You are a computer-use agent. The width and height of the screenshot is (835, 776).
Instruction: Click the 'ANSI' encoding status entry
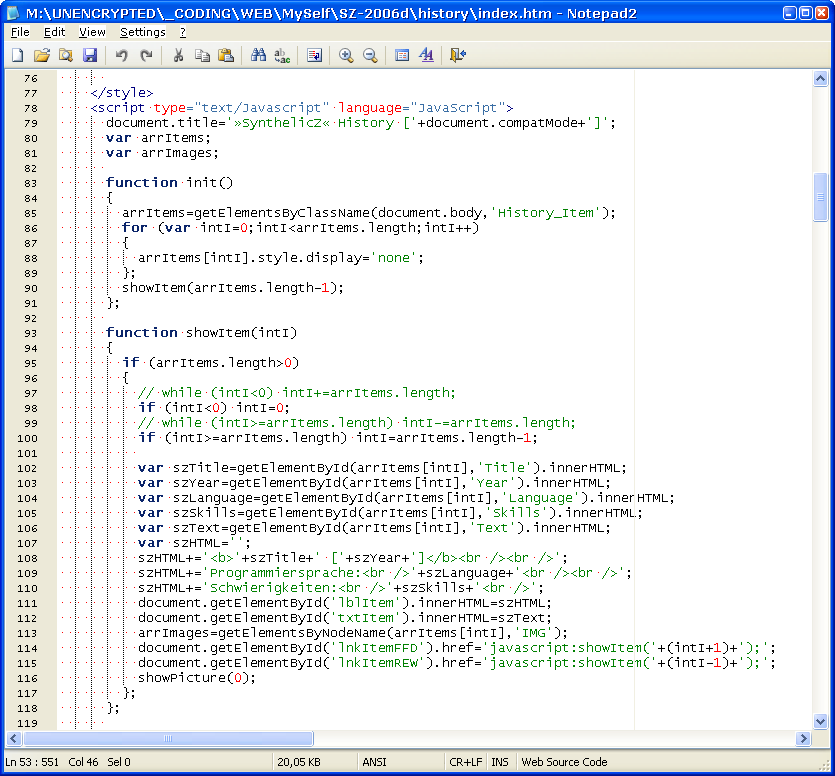click(374, 762)
